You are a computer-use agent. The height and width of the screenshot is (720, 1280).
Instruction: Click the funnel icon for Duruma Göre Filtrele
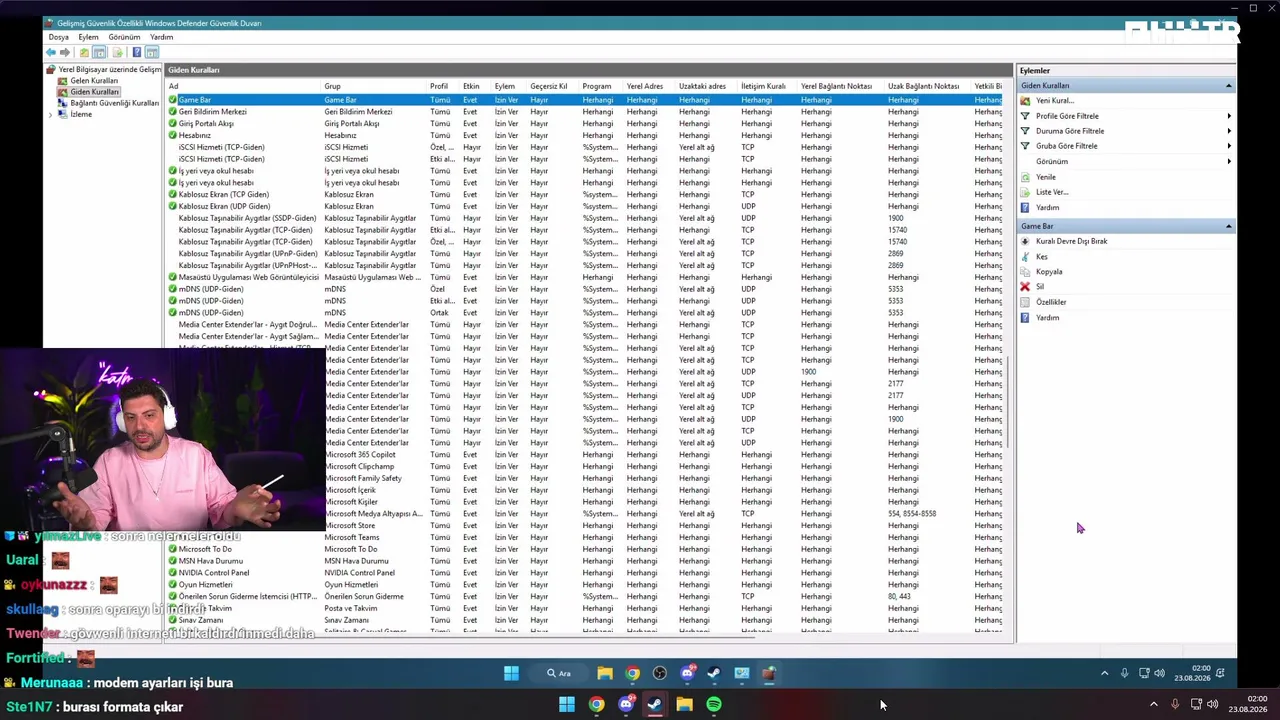point(1025,131)
